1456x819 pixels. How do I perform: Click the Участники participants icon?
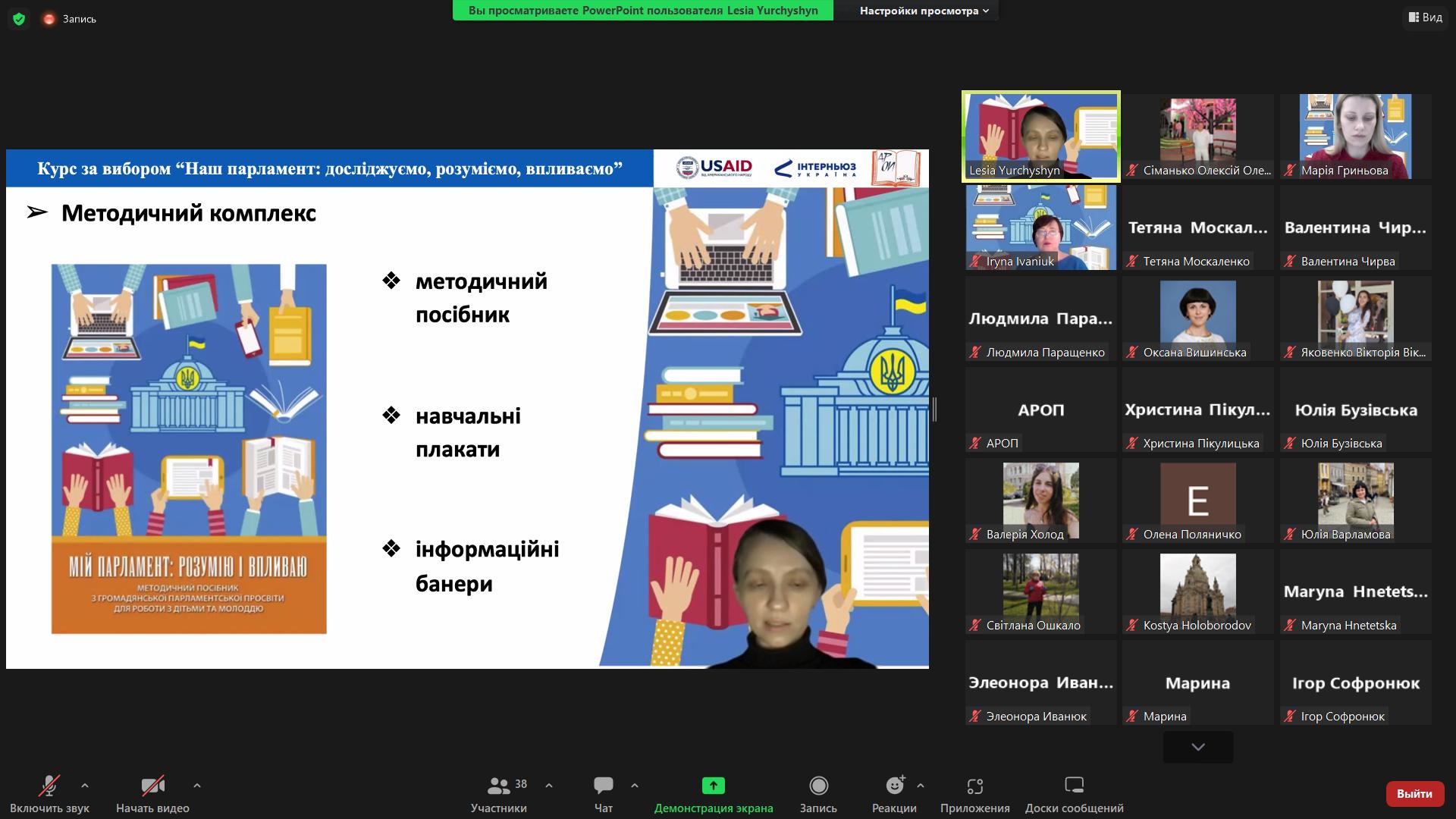click(x=498, y=786)
